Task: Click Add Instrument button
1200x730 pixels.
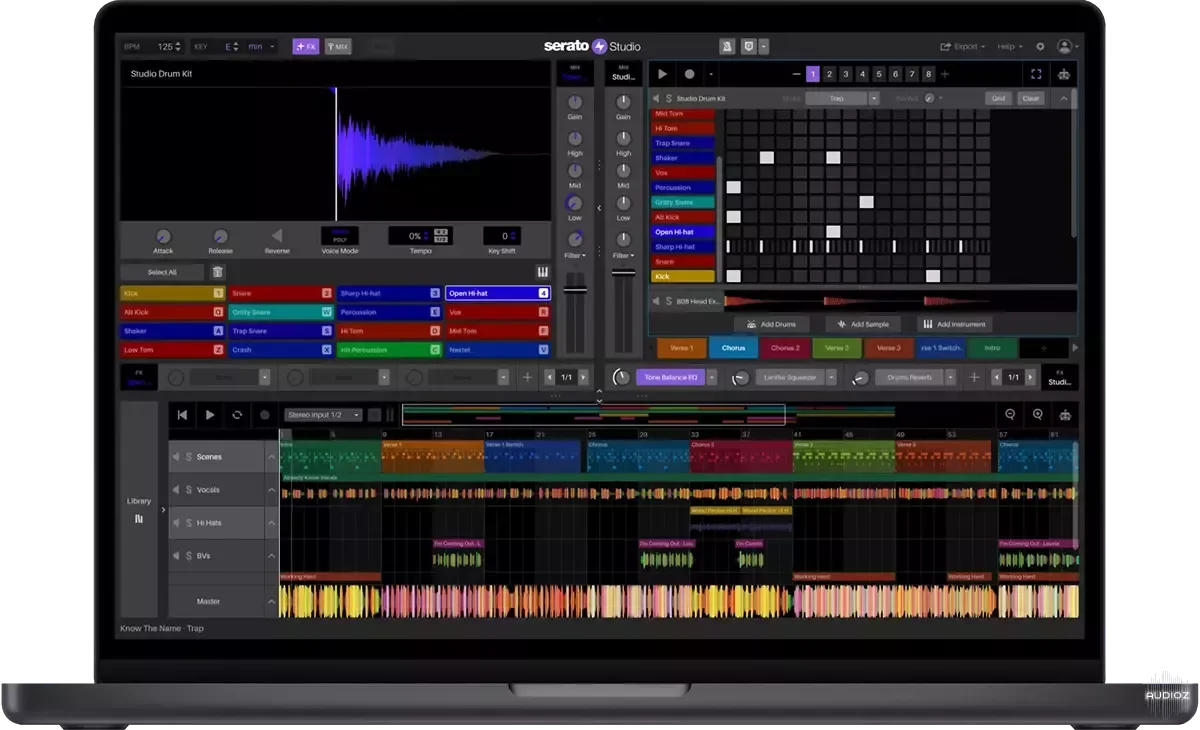Action: point(955,324)
